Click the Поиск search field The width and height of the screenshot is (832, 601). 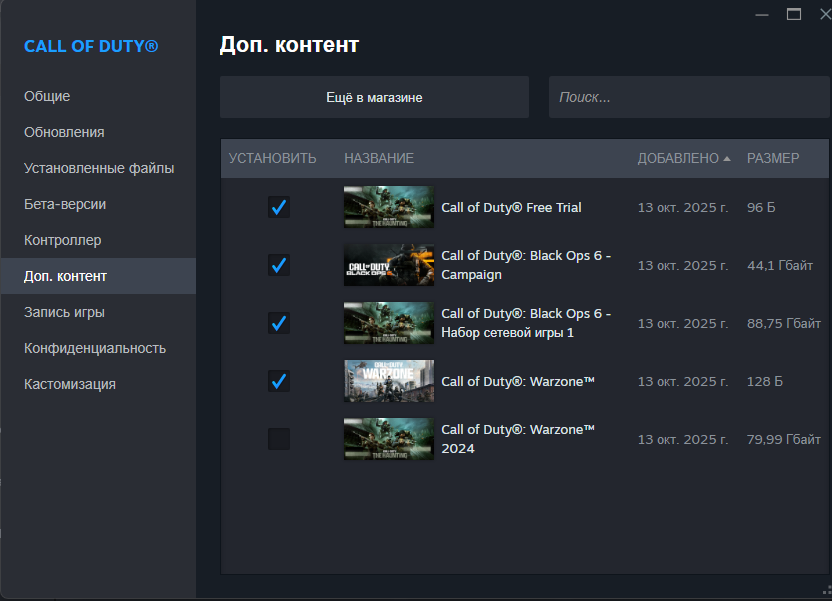pos(689,96)
